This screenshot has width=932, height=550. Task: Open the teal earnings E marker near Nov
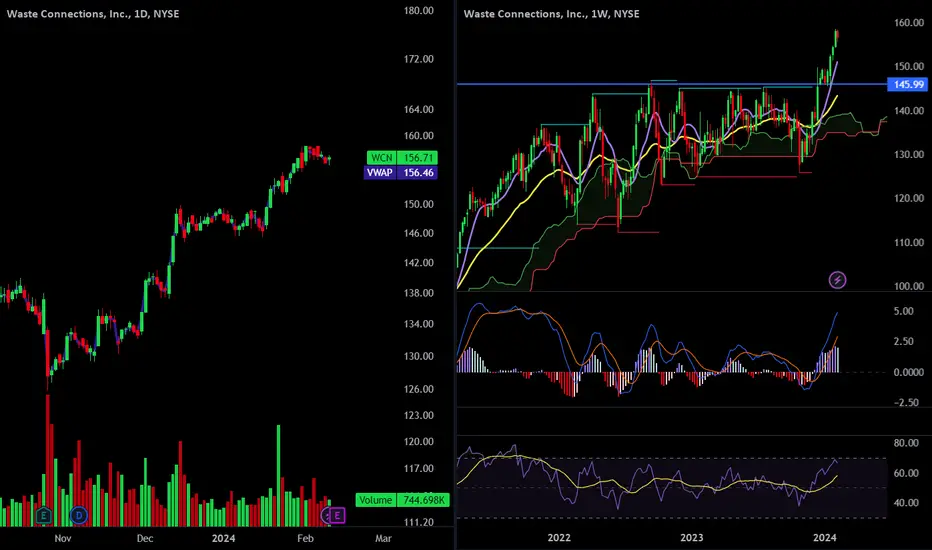point(43,516)
